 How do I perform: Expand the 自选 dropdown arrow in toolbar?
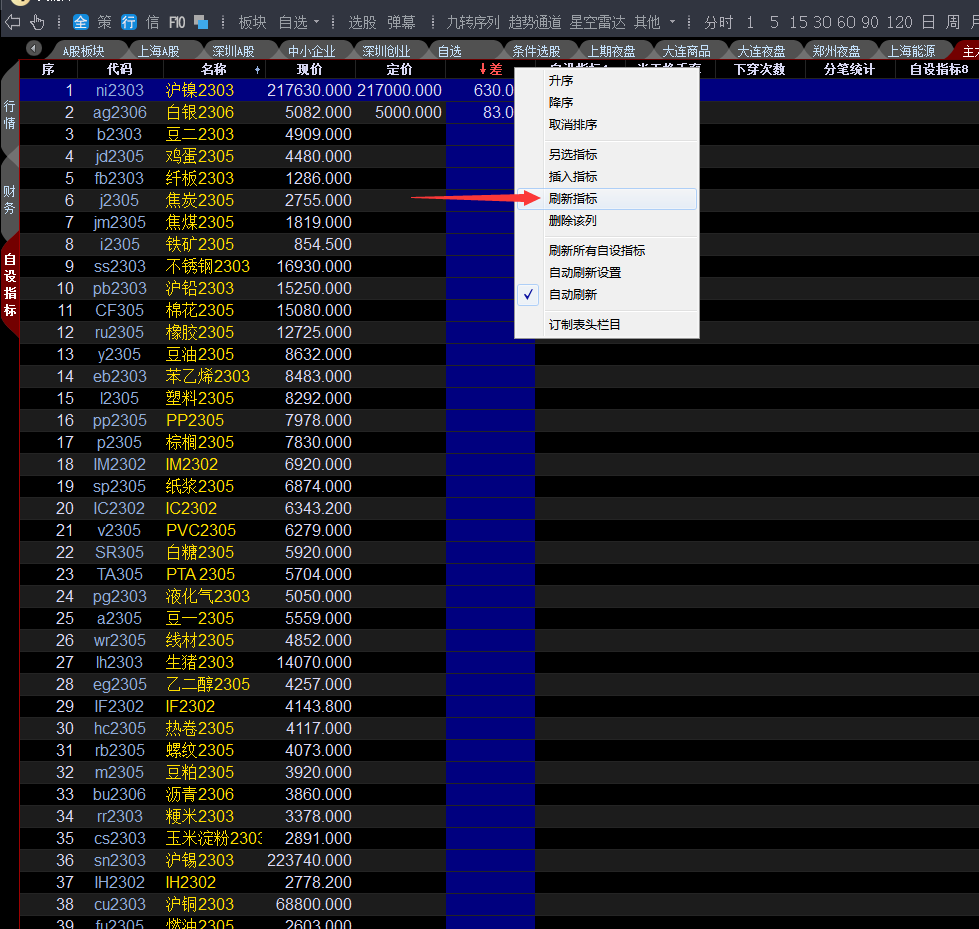click(317, 22)
